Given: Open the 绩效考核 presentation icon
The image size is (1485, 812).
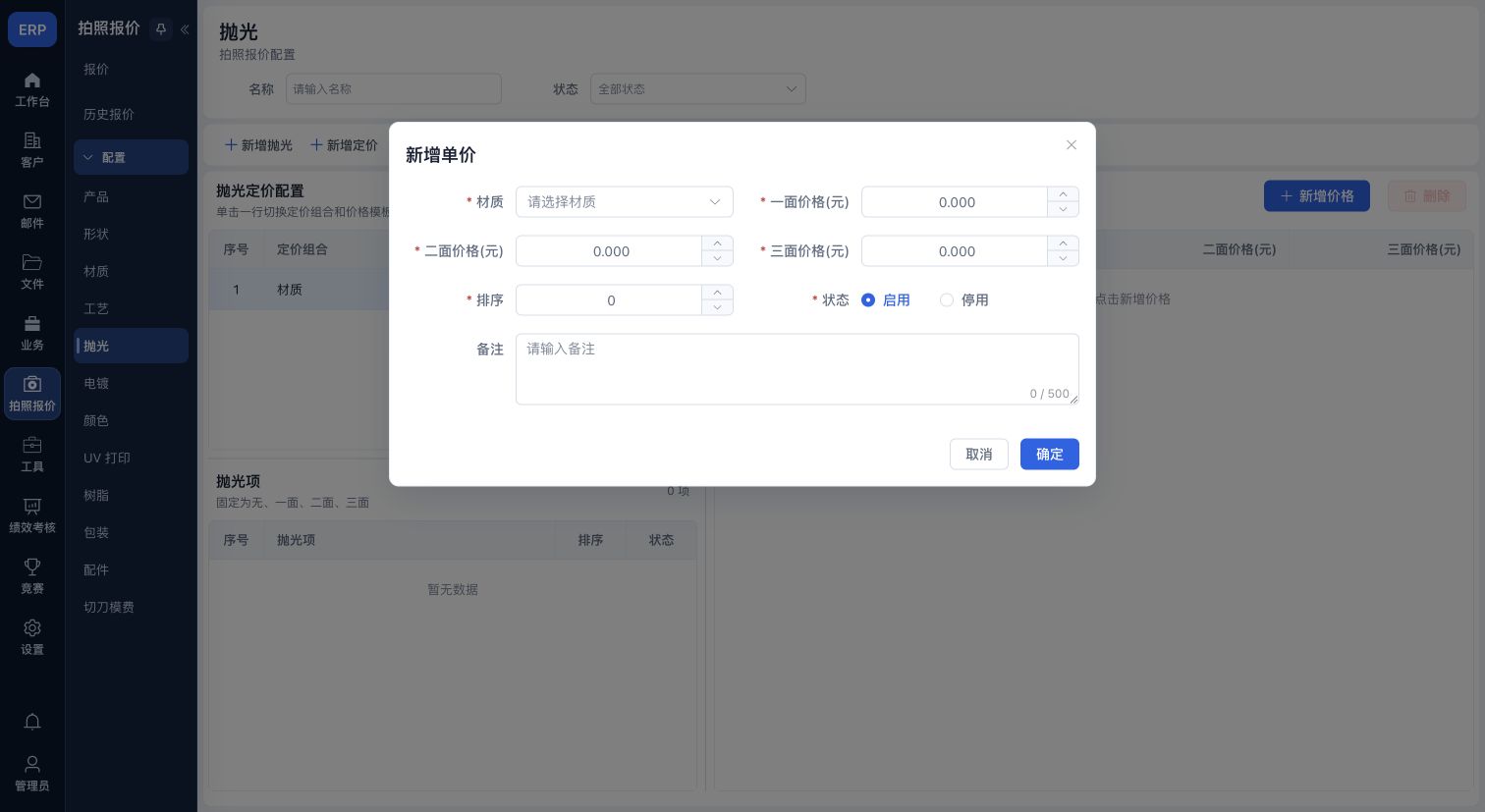Looking at the screenshot, I should point(32,507).
